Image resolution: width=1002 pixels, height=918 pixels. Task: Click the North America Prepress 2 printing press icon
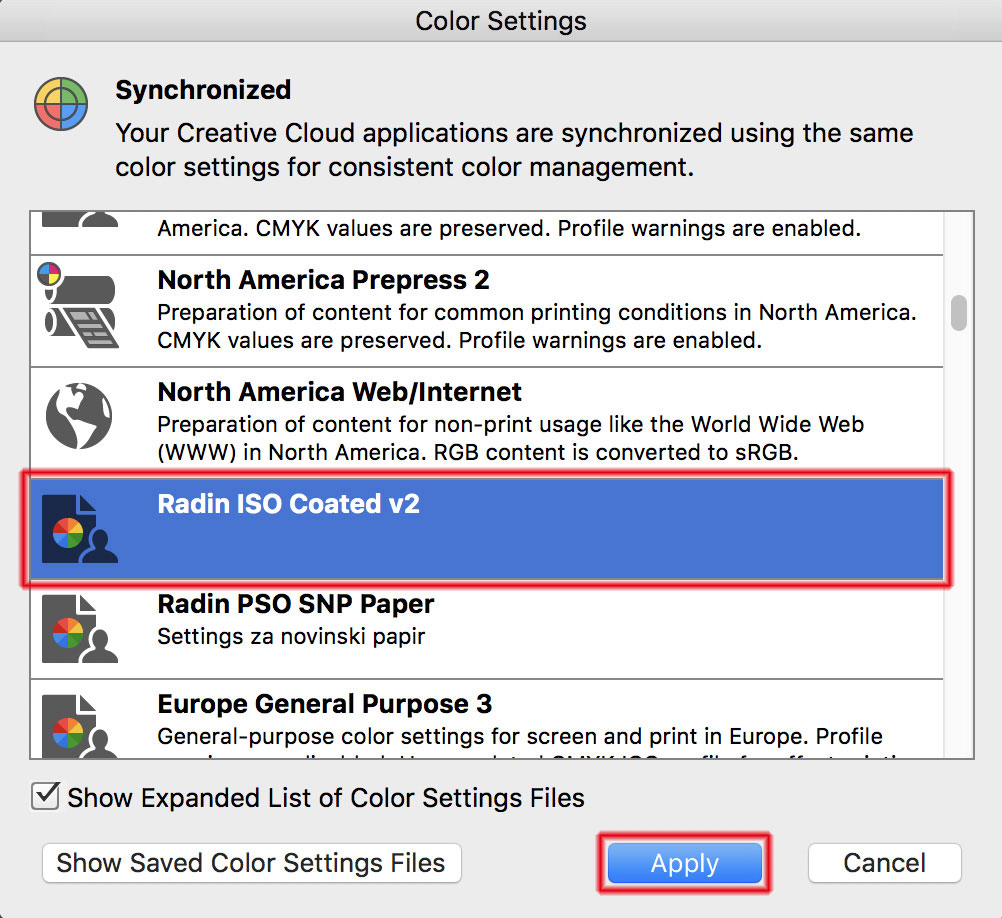[x=79, y=305]
